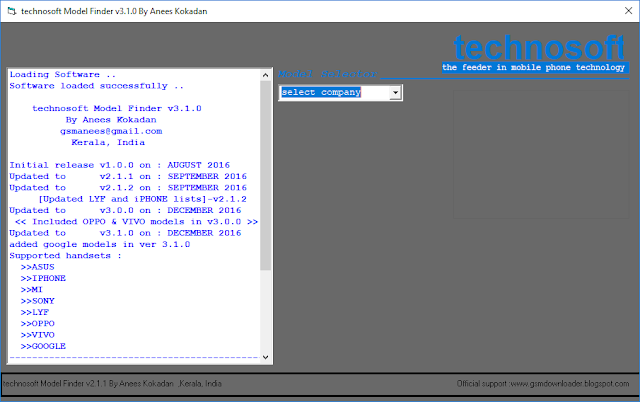Click the empty preview panel under logo

point(541,154)
